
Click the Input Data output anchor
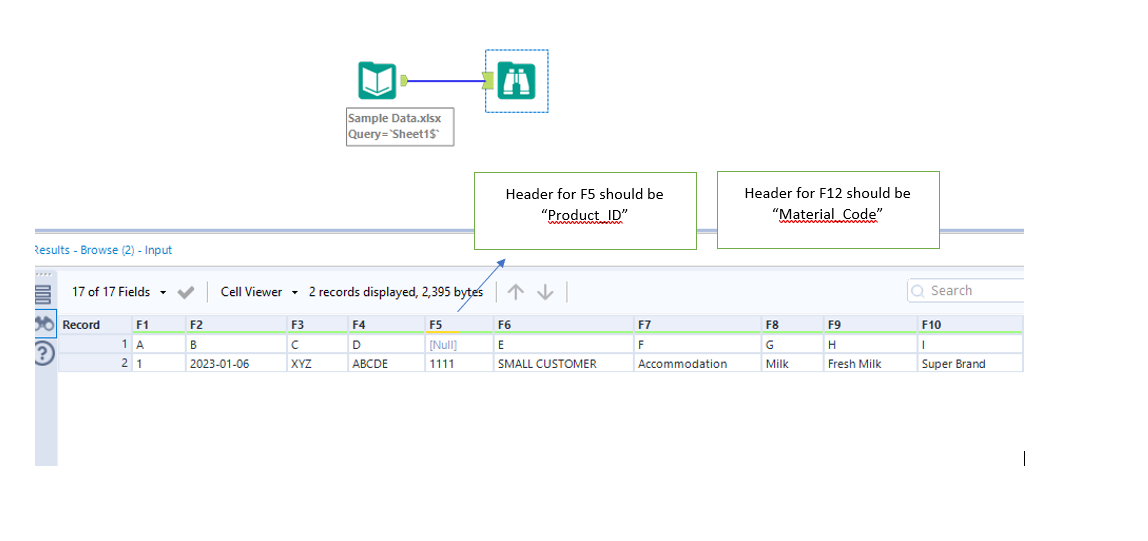click(403, 81)
